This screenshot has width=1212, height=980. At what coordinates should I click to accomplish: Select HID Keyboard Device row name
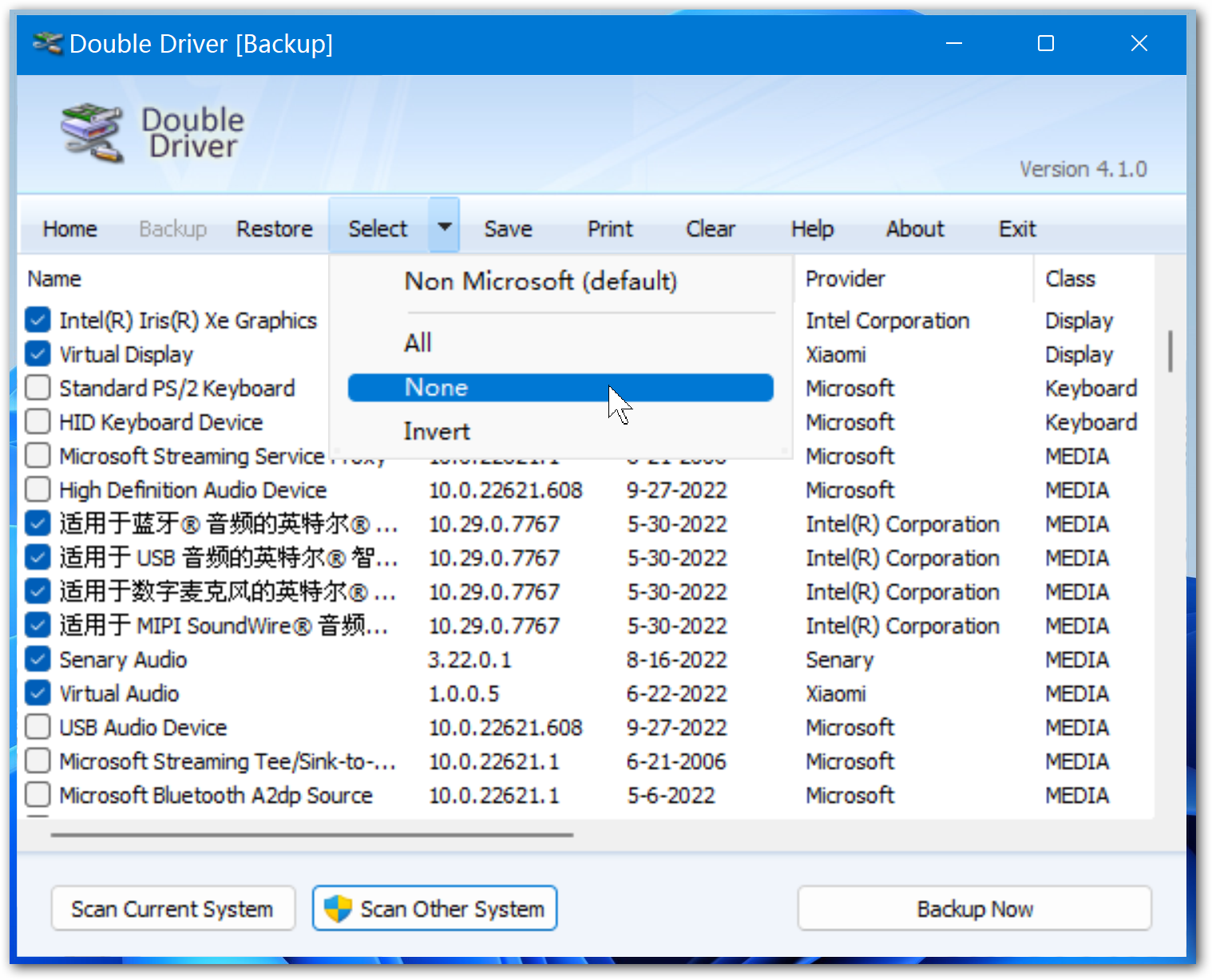click(161, 421)
